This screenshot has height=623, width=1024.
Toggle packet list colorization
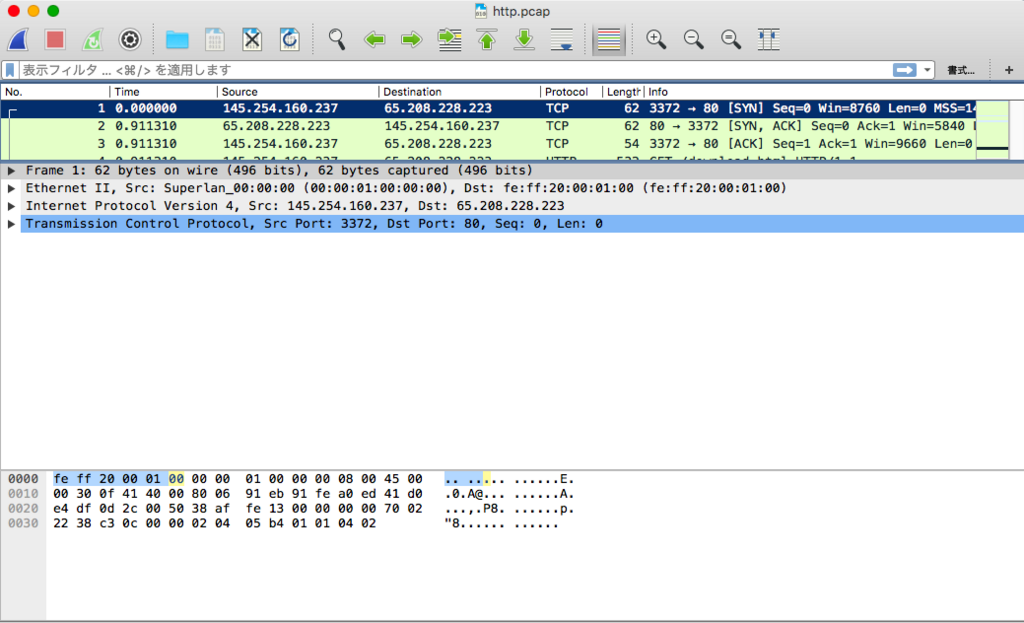pyautogui.click(x=609, y=40)
